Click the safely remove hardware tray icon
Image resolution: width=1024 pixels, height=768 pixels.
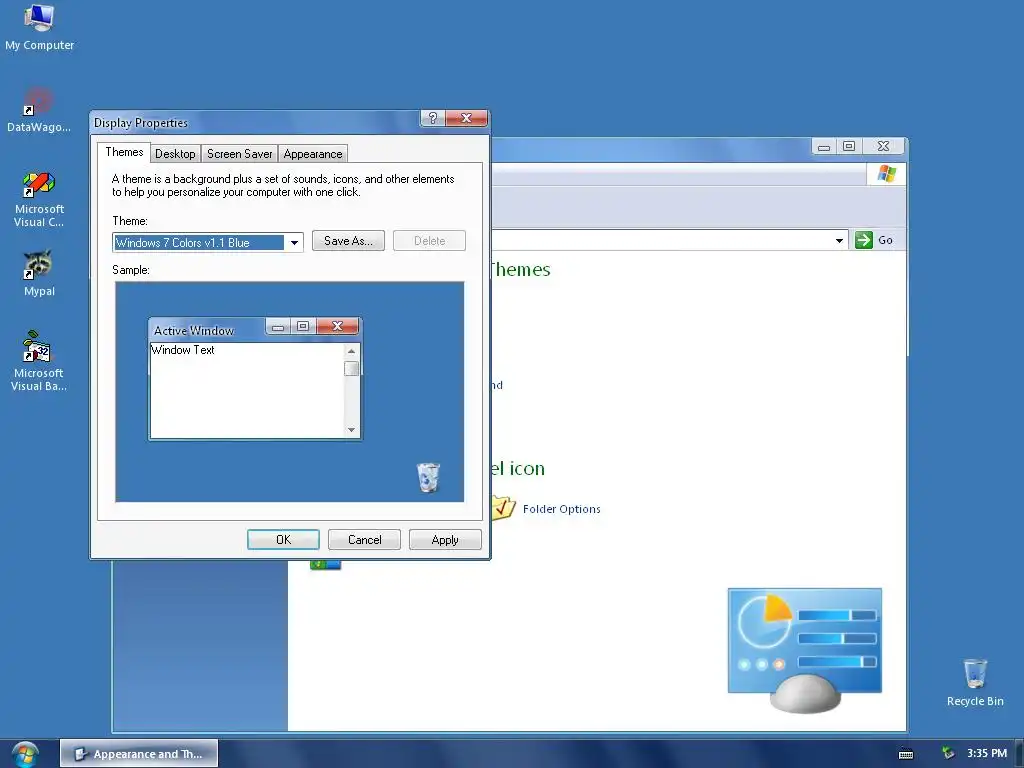(x=948, y=753)
